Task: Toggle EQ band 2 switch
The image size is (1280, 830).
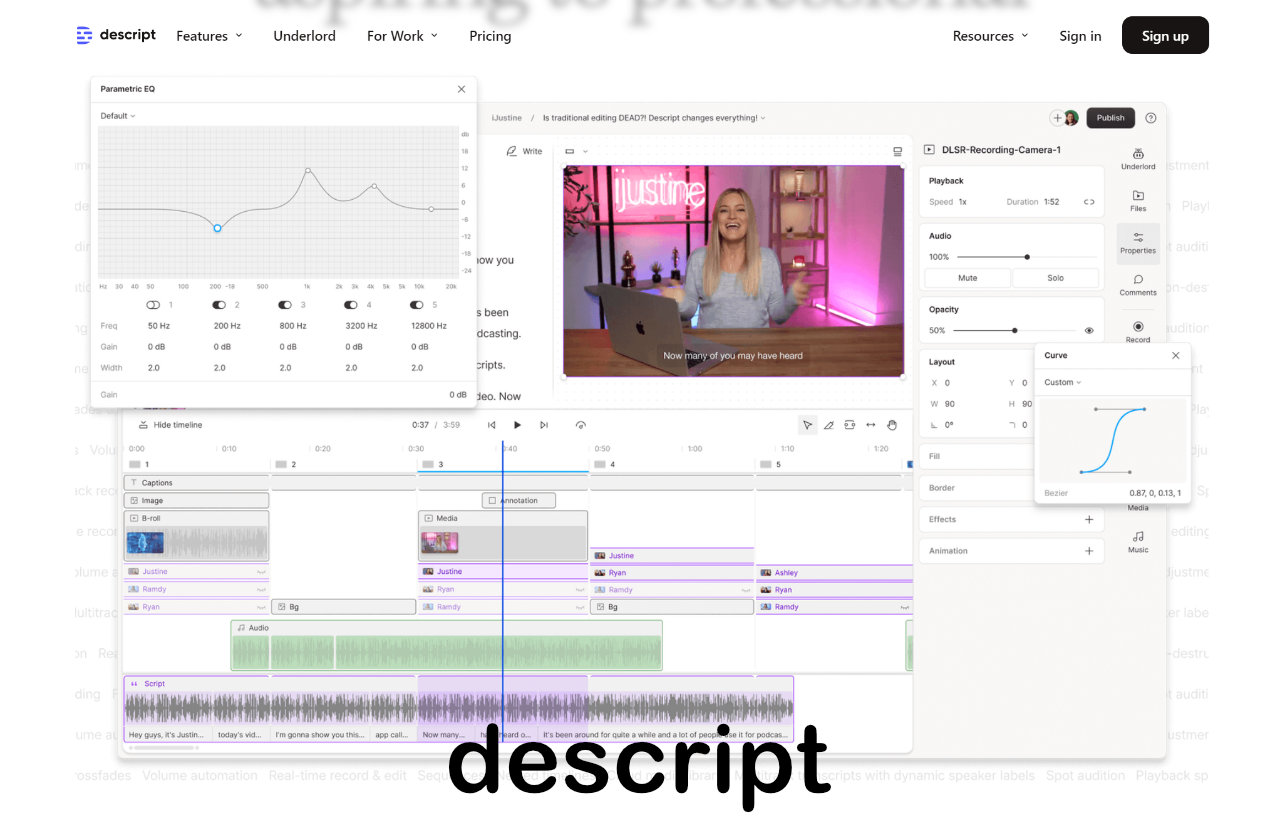Action: pos(219,305)
